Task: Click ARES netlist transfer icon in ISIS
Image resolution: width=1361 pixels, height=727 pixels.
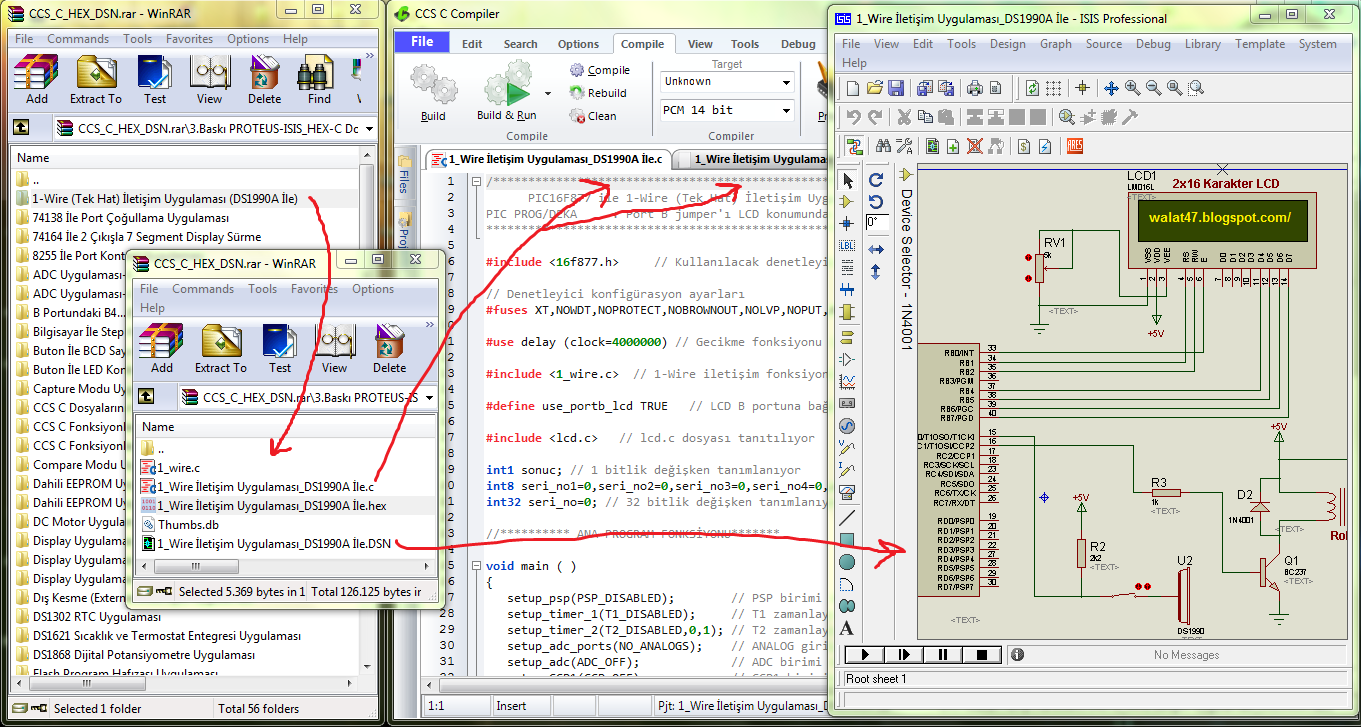Action: click(x=1075, y=146)
